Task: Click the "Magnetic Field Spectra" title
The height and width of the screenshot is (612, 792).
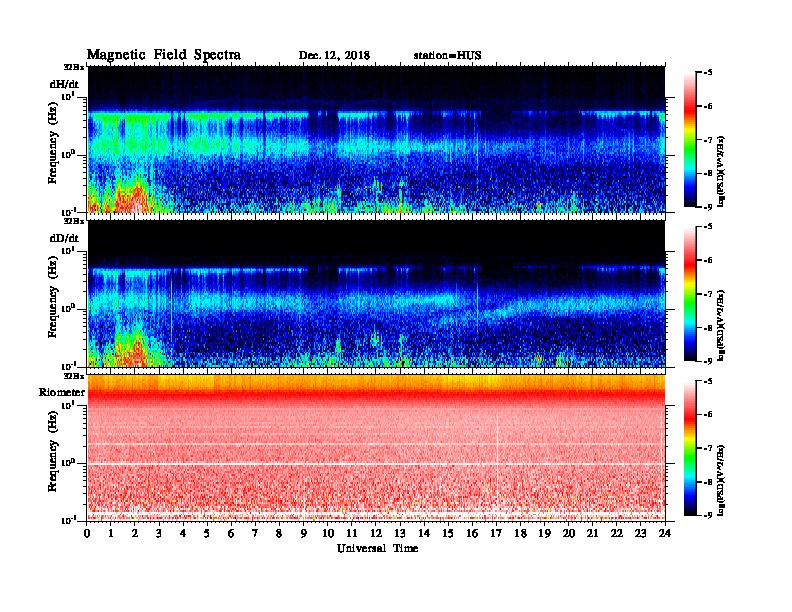Action: coord(164,55)
